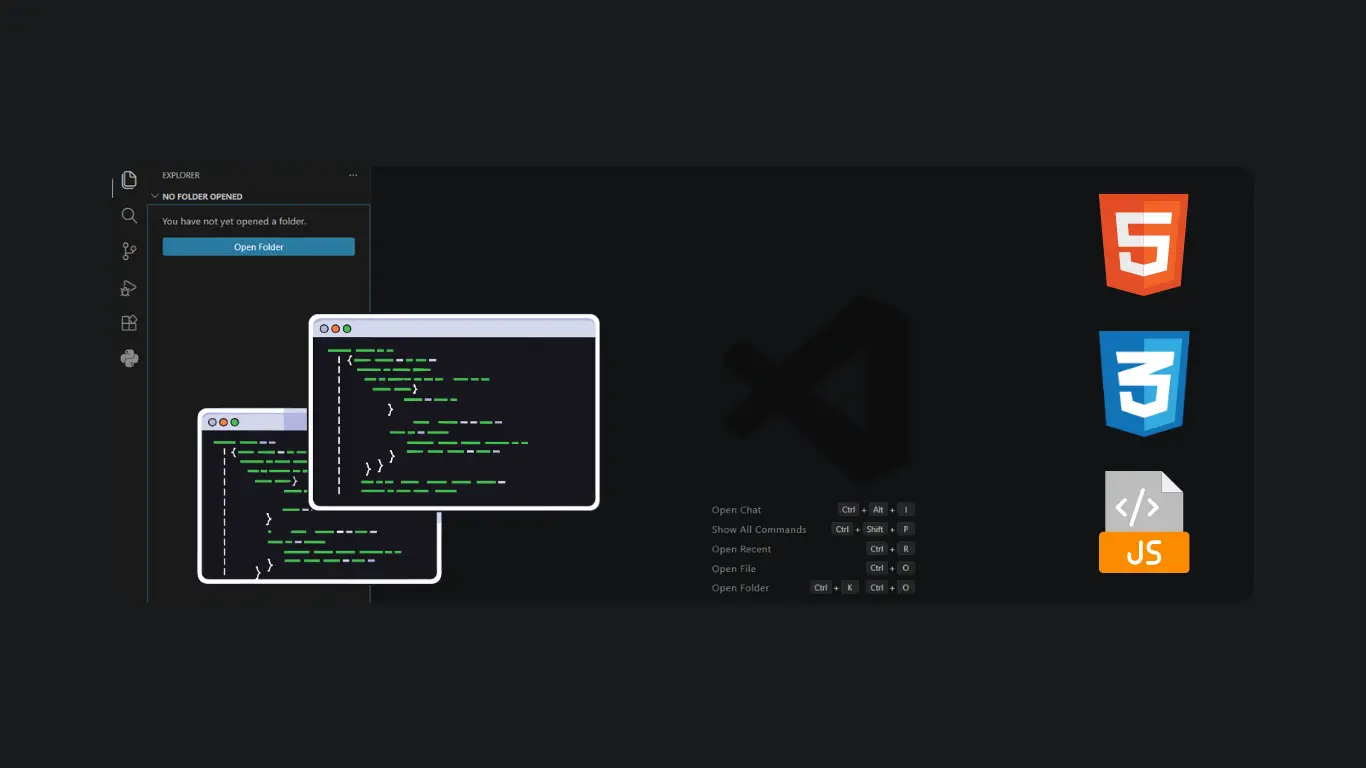
Task: Click the Ctrl keycap beside Open Recent
Action: click(877, 549)
